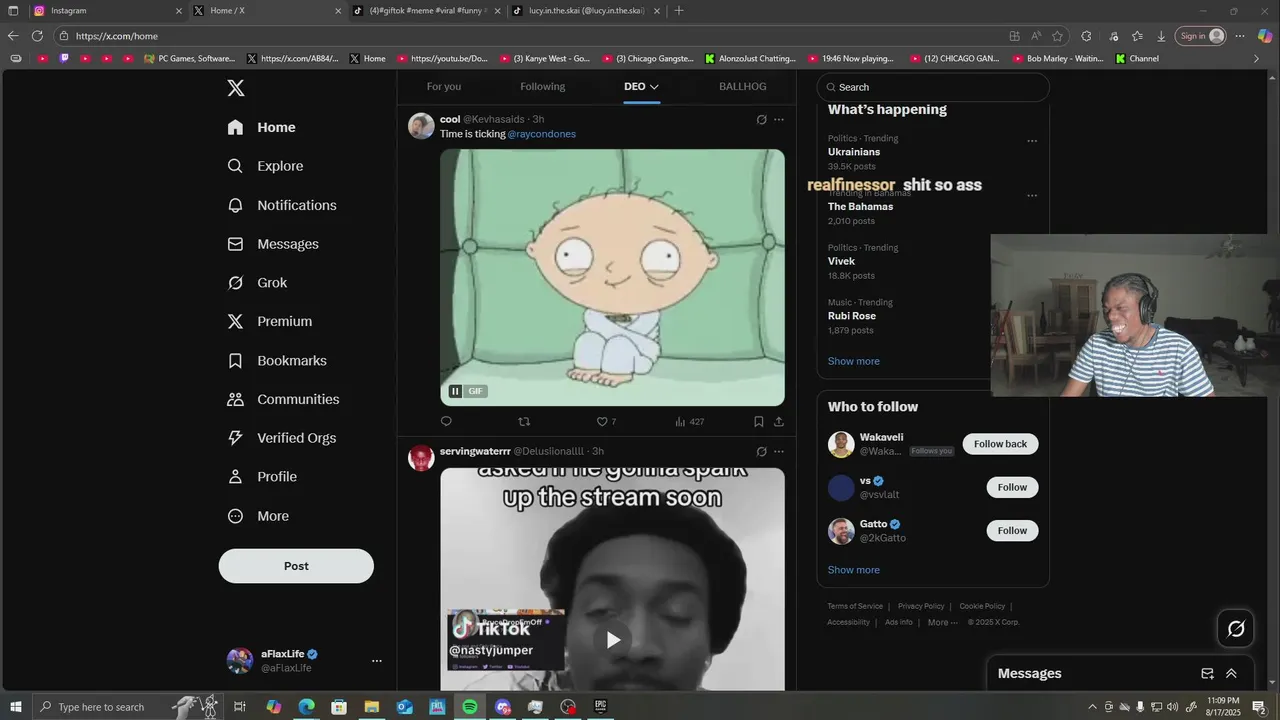The height and width of the screenshot is (720, 1280).
Task: Open Communities in the sidebar
Action: coord(283,399)
